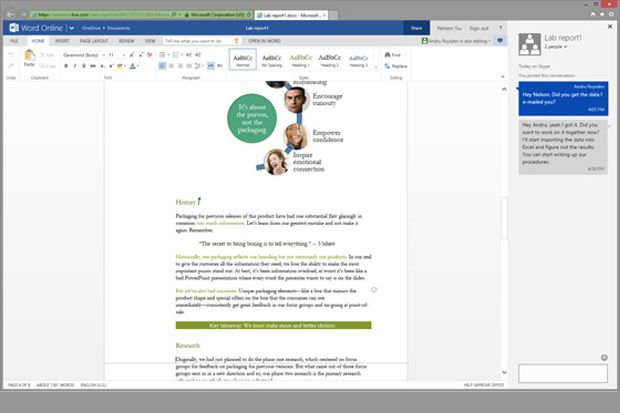
Task: Click the emoticon icon above chat box
Action: pyautogui.click(x=604, y=358)
